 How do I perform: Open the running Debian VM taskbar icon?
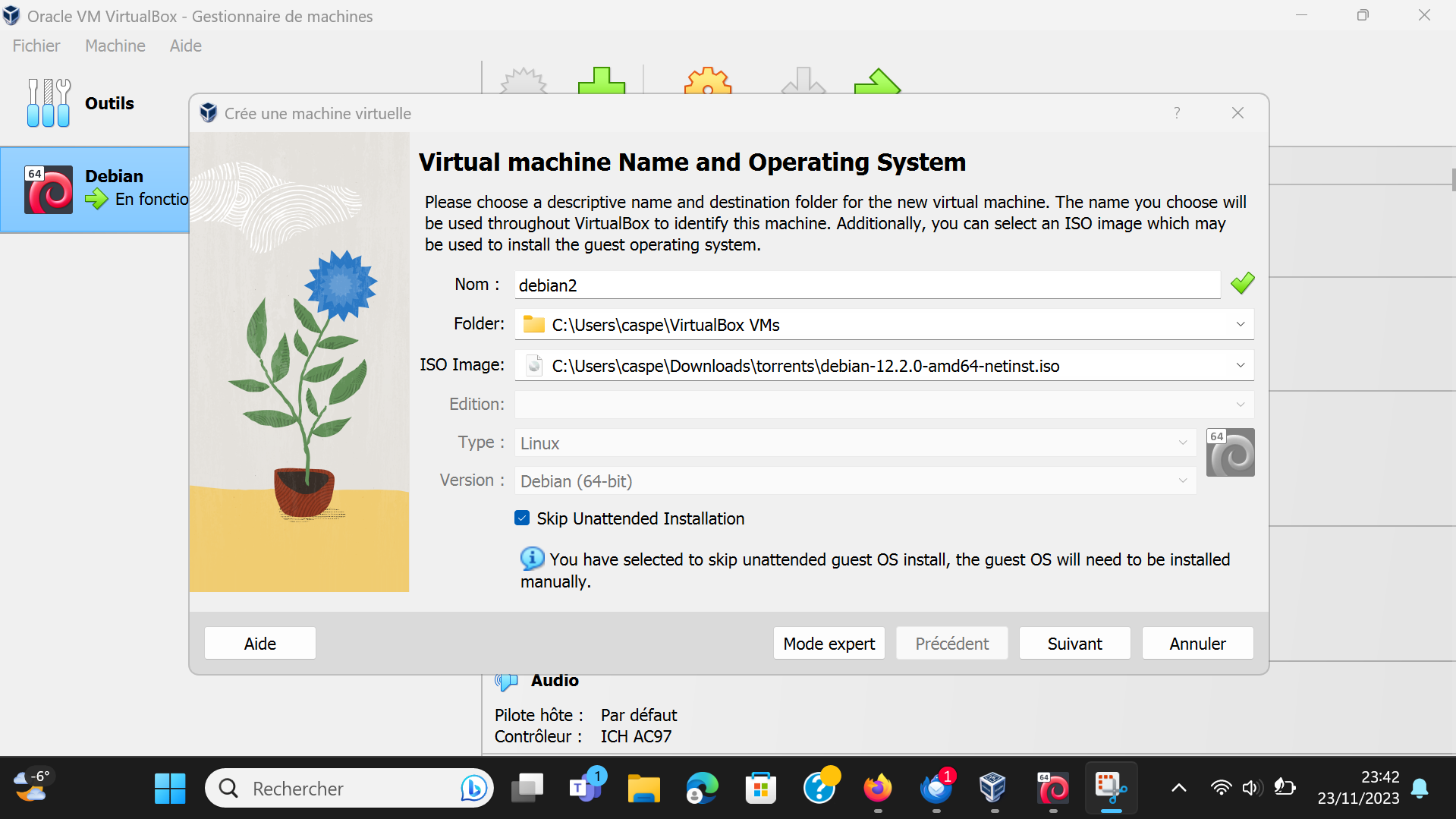click(x=1053, y=789)
